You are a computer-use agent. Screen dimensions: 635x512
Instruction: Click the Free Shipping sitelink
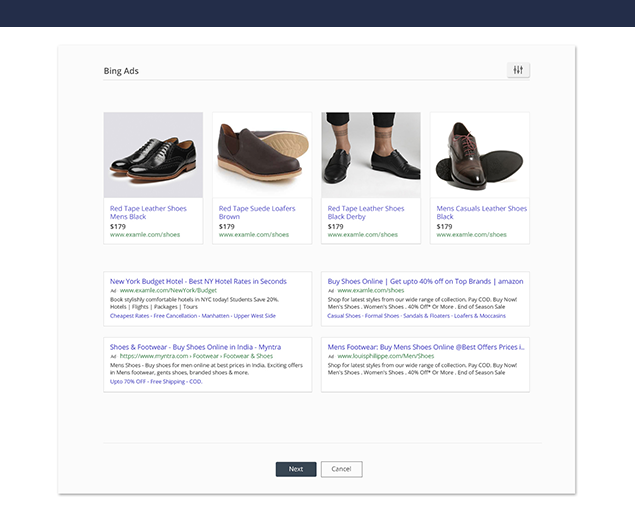pyautogui.click(x=168, y=382)
